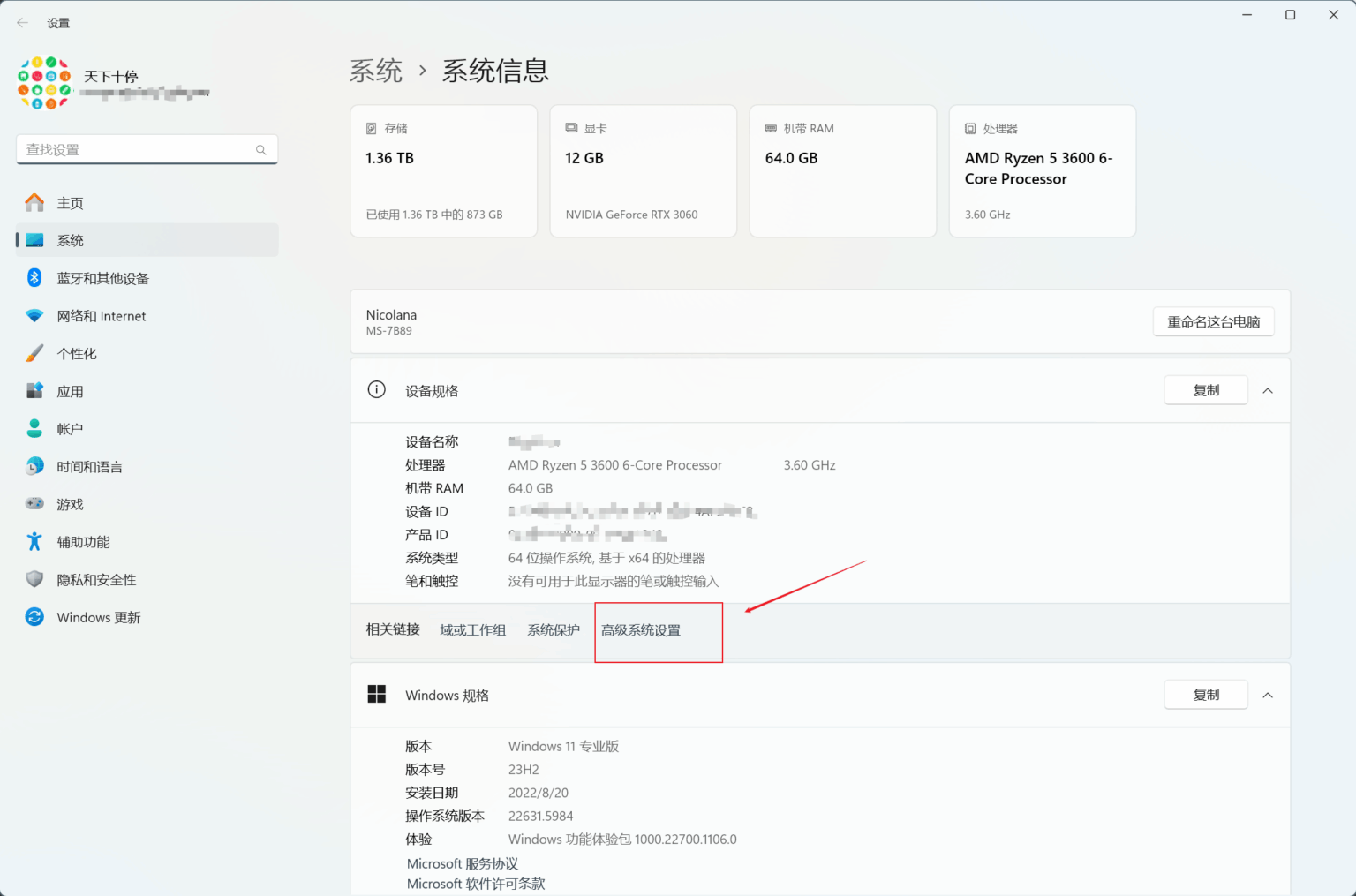Select 主页 in the sidebar
The width and height of the screenshot is (1356, 896).
tap(71, 202)
